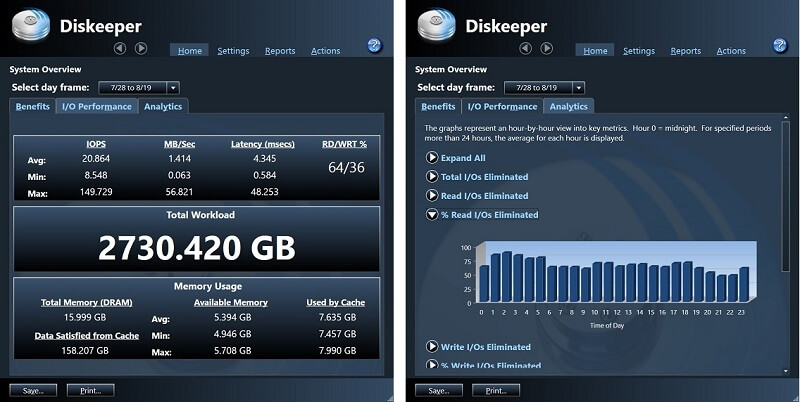The height and width of the screenshot is (402, 800).
Task: Click hour 2 bar in chart
Action: [x=507, y=276]
